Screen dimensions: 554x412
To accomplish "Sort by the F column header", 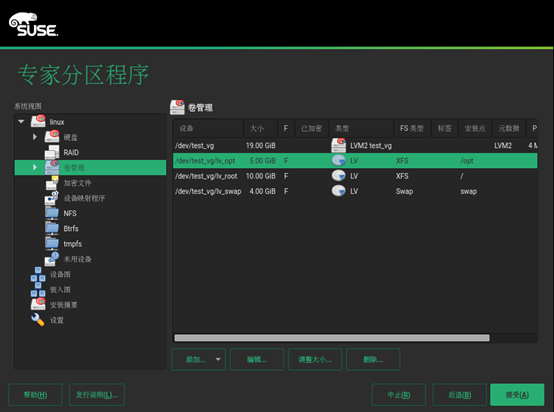I will 286,128.
